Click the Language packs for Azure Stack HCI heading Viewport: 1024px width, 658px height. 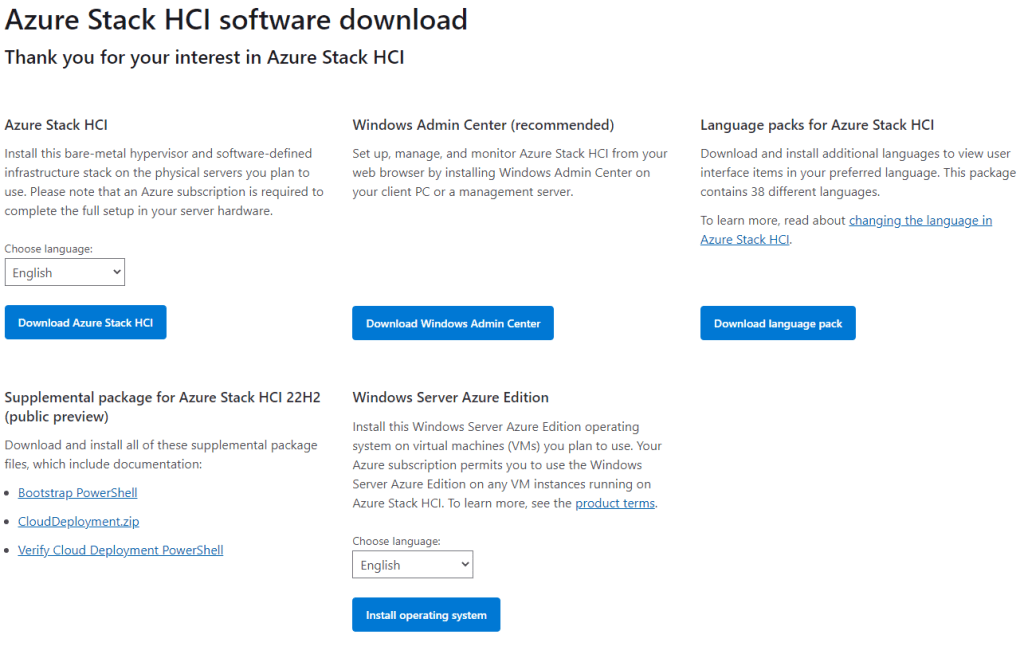(x=817, y=124)
